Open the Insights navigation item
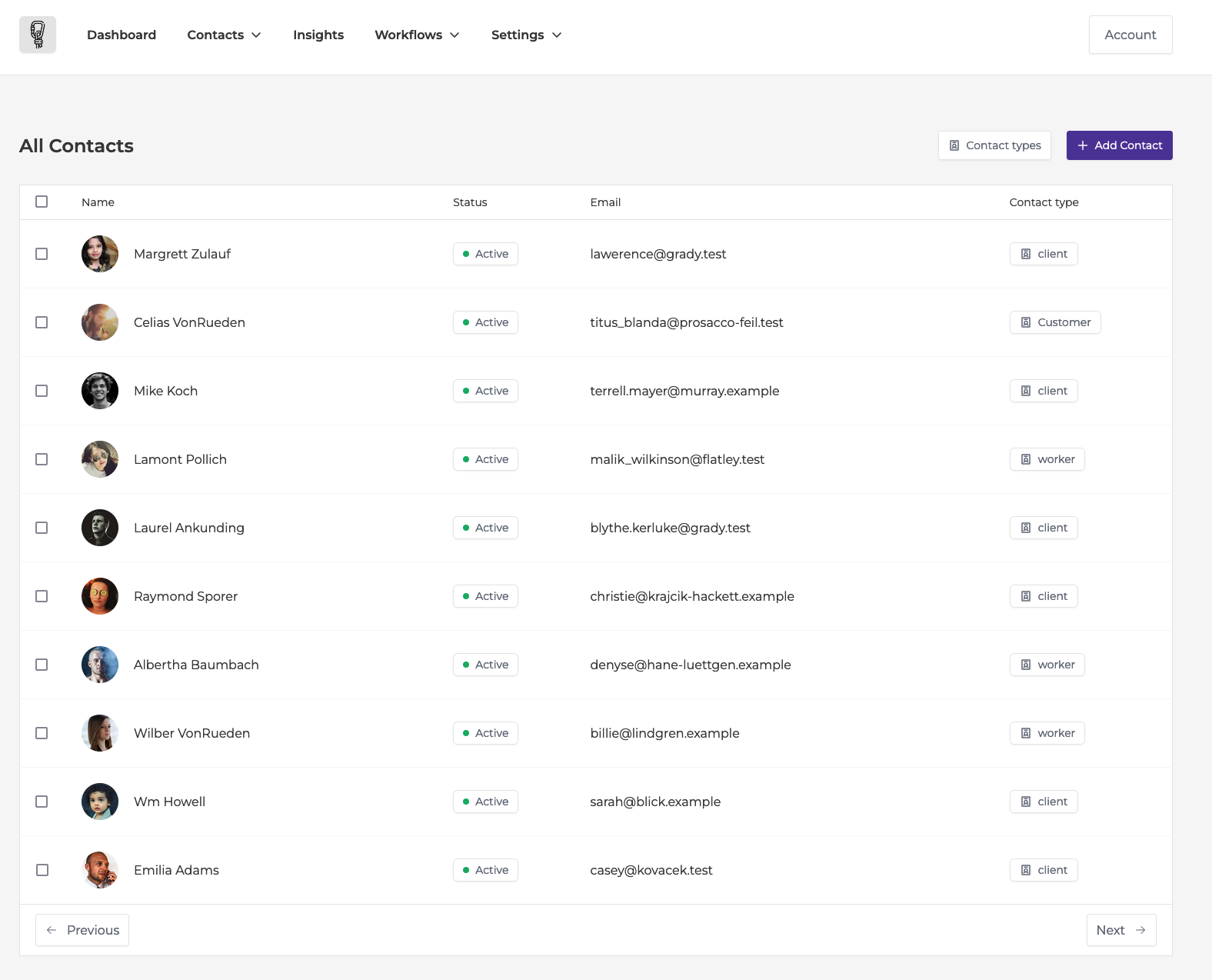Viewport: 1212px width, 980px height. (x=318, y=35)
